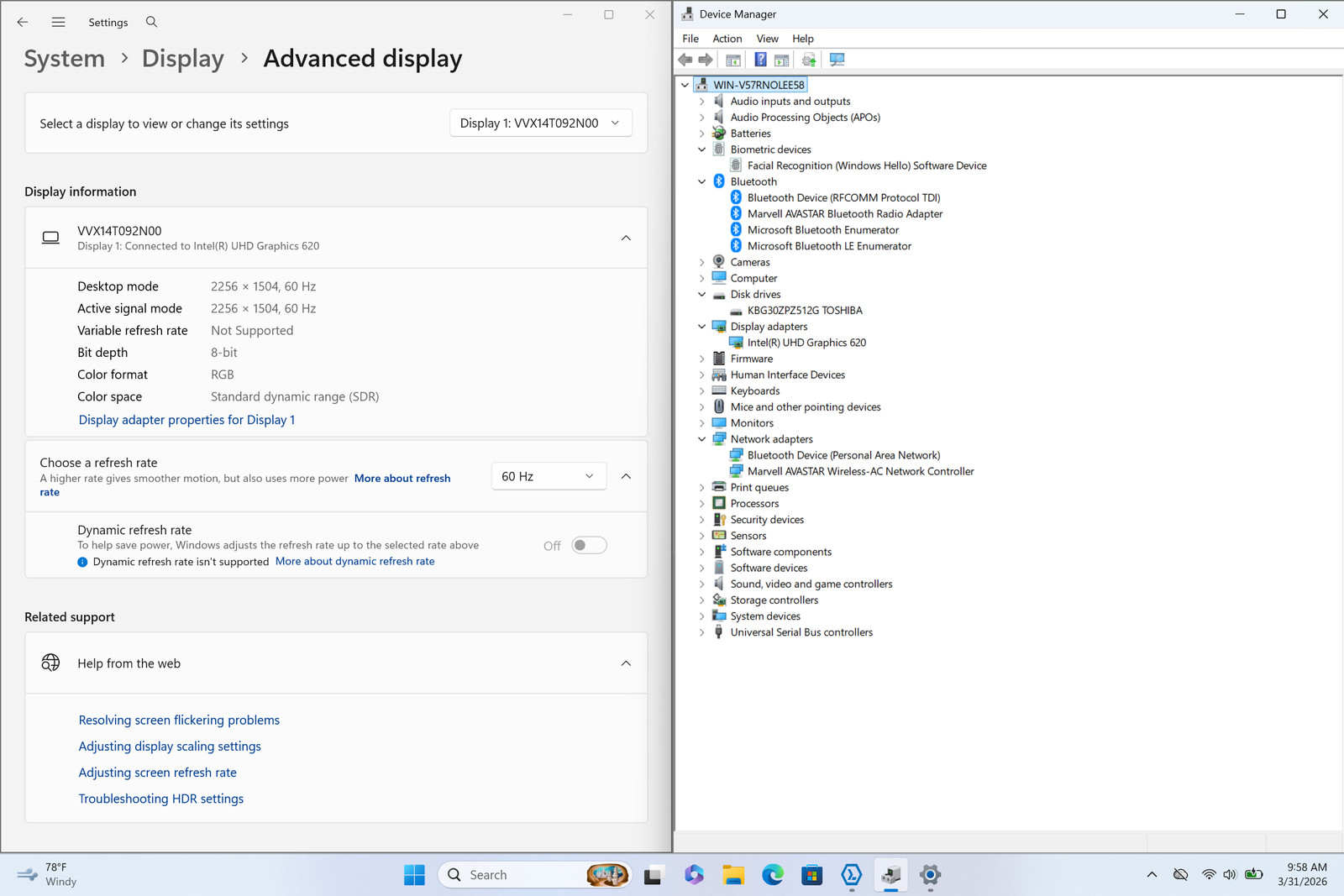Click Forward arrow in Device Manager toolbar

click(706, 60)
